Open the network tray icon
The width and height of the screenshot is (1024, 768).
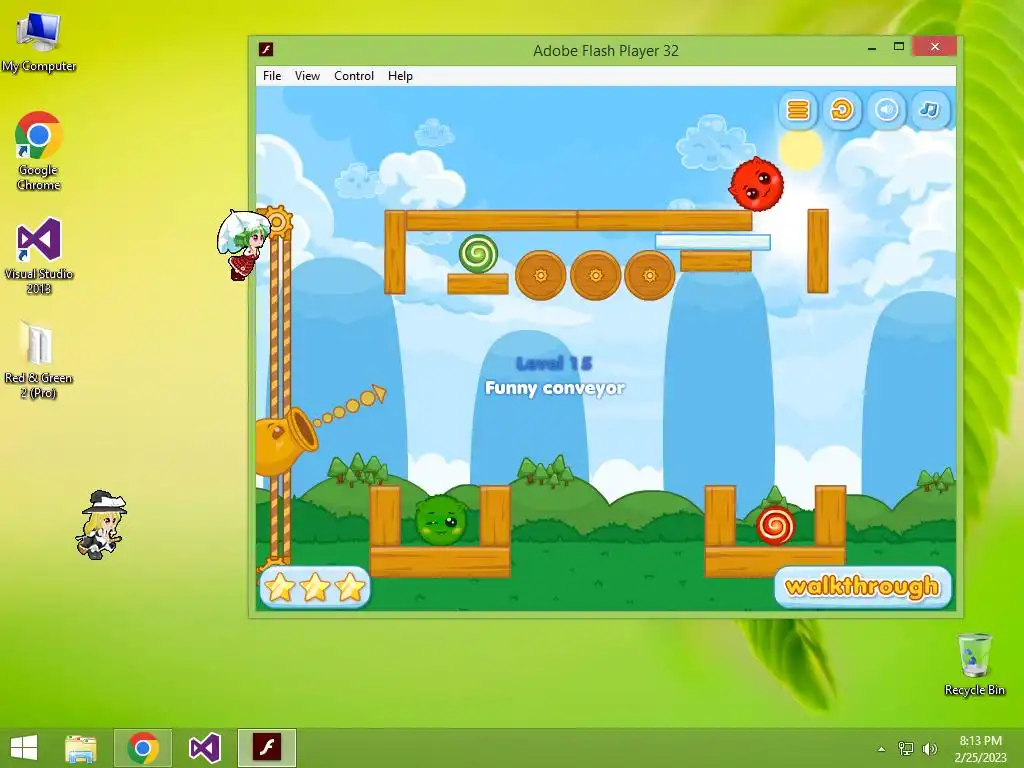pyautogui.click(x=906, y=748)
